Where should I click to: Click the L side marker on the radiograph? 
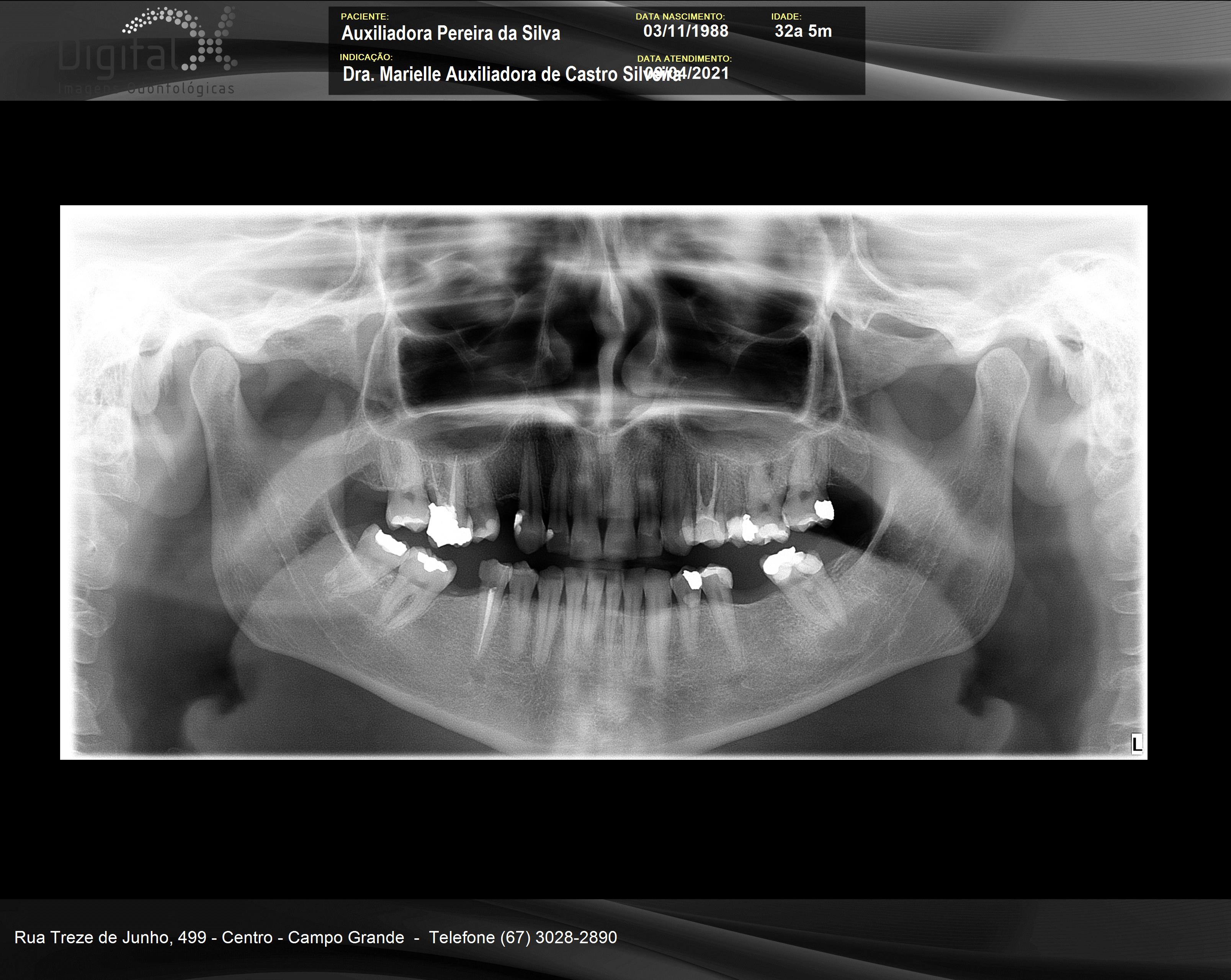pos(1136,744)
